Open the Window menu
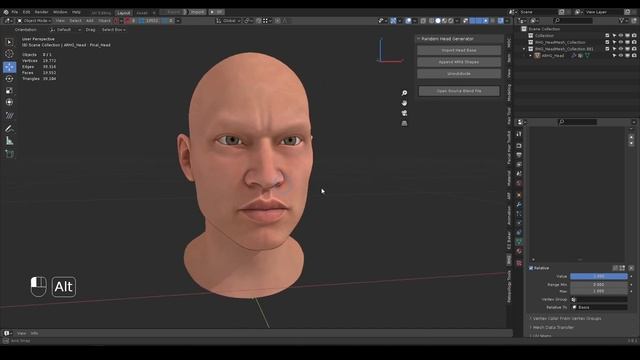Image resolution: width=640 pixels, height=360 pixels. coord(60,12)
